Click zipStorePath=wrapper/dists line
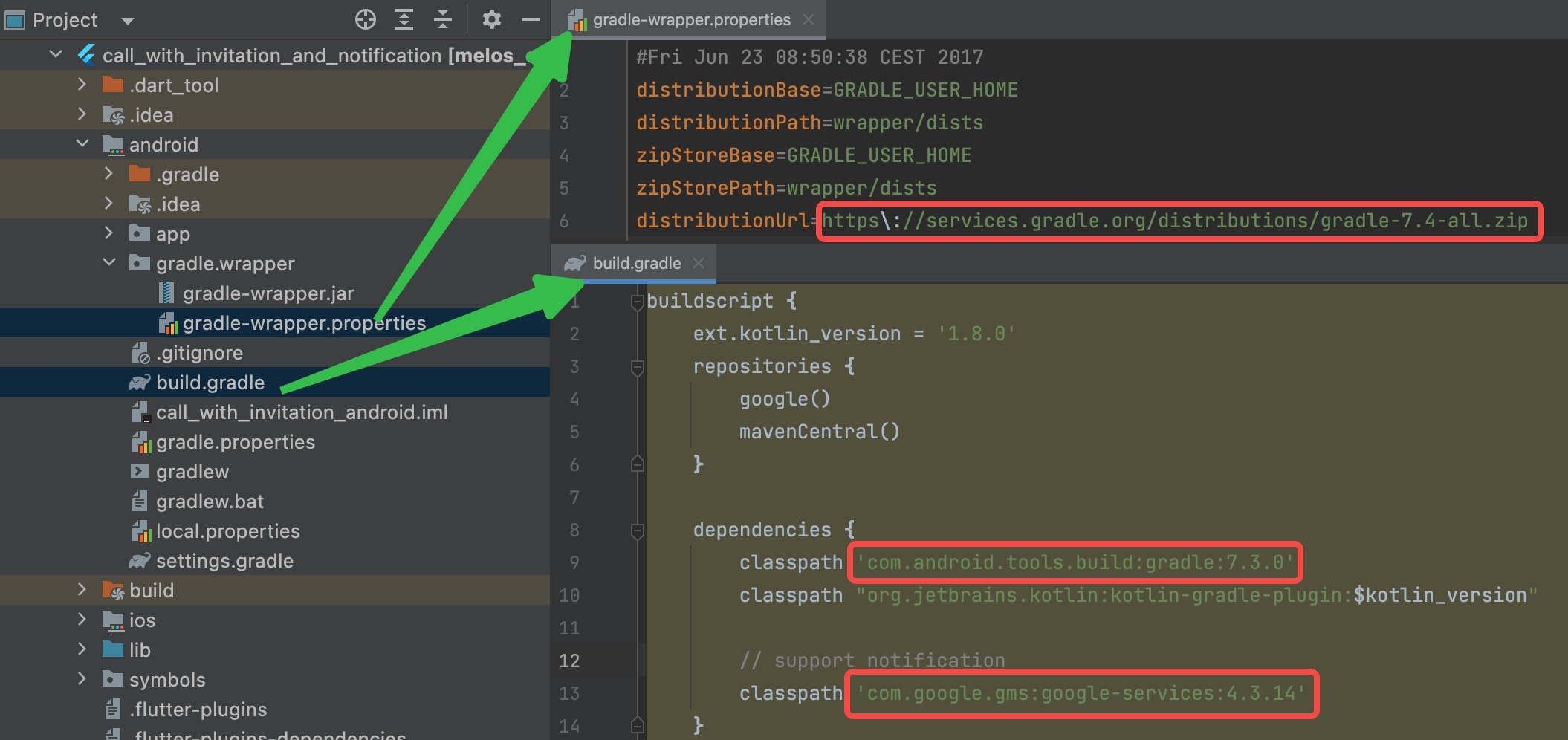1568x740 pixels. tap(786, 188)
